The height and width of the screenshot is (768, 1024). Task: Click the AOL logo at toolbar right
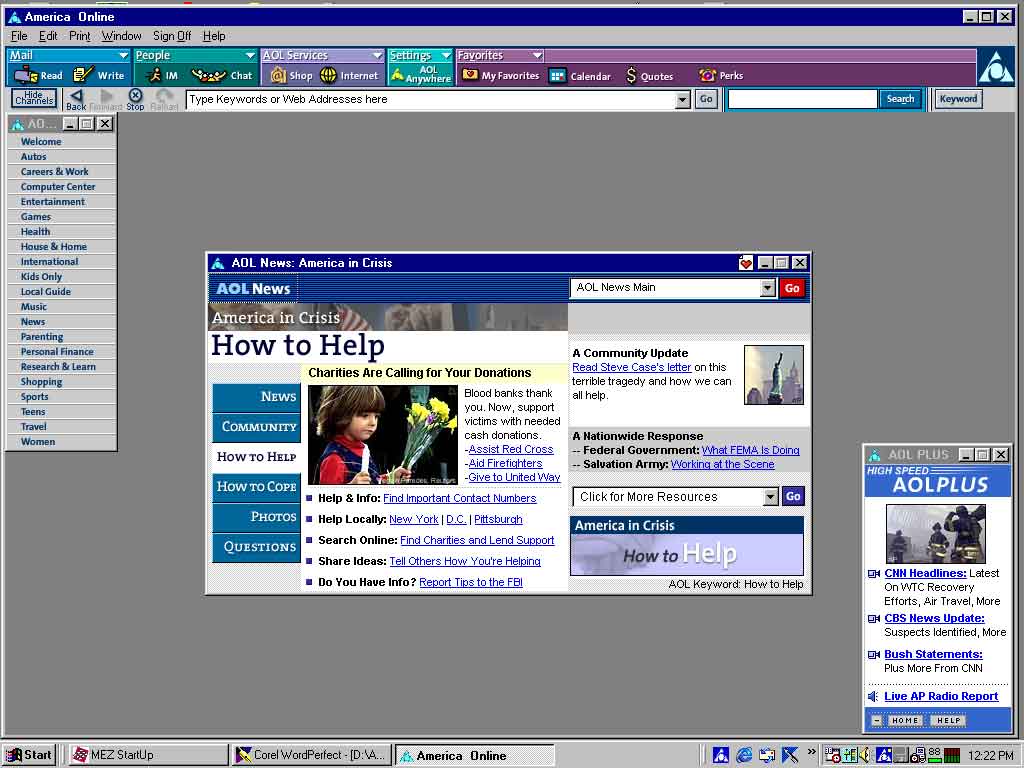(996, 68)
